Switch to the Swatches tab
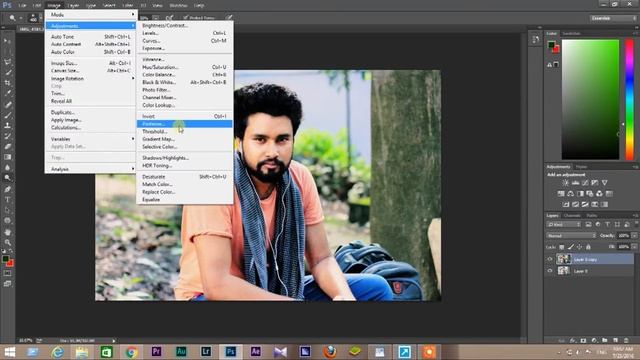The width and height of the screenshot is (640, 360). 571,33
